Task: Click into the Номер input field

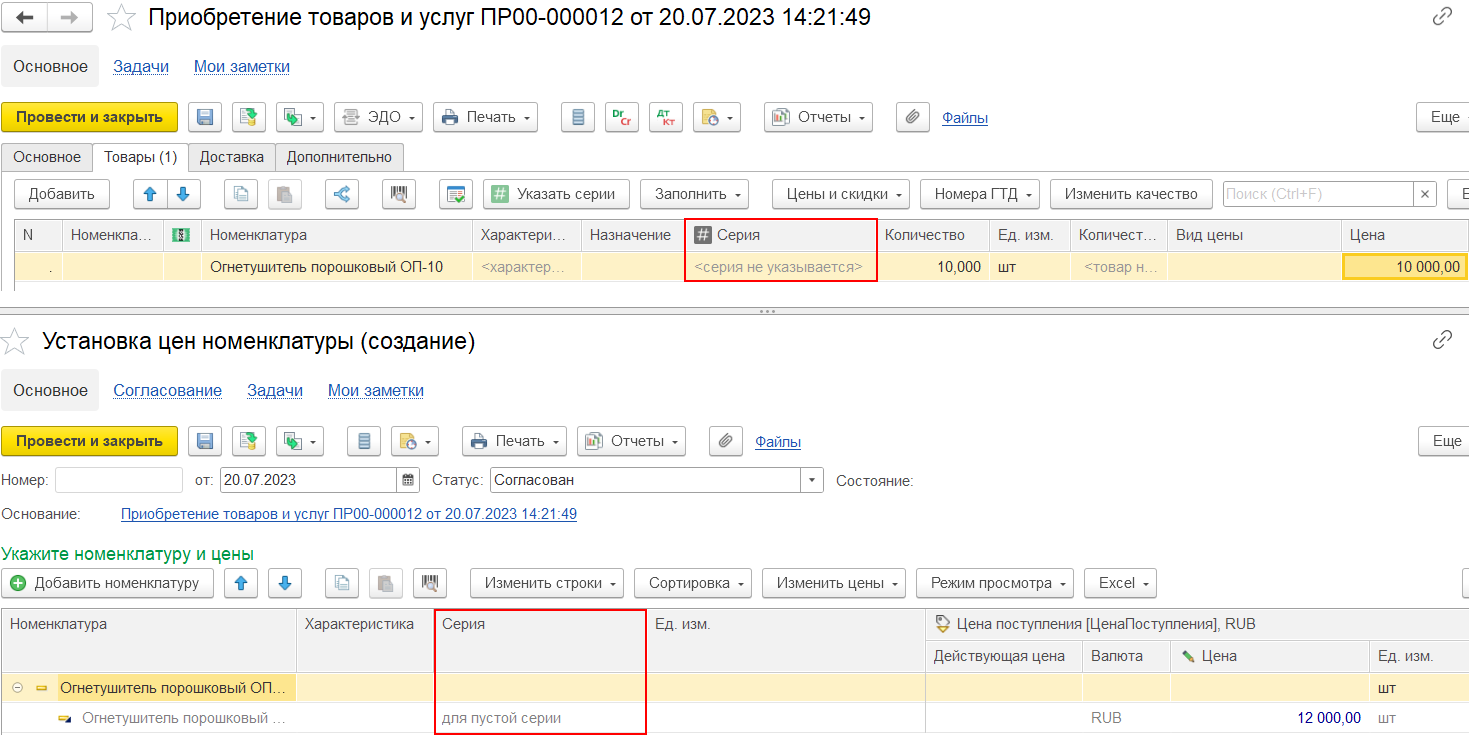Action: tap(118, 480)
